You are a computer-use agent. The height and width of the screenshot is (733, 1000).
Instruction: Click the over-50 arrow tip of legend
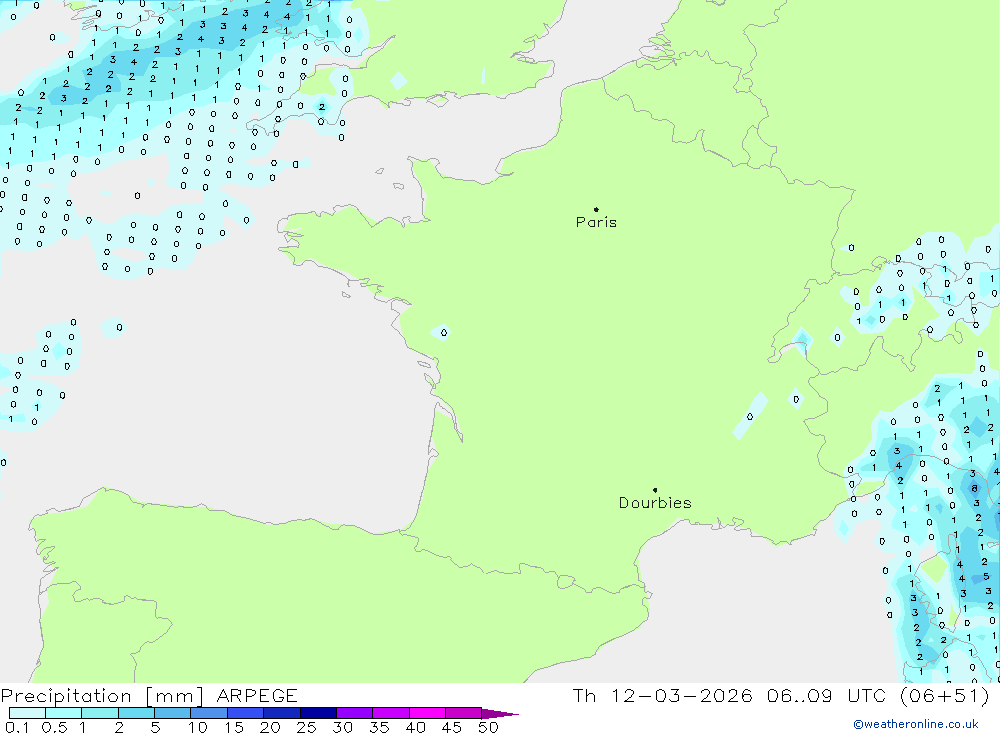501,714
